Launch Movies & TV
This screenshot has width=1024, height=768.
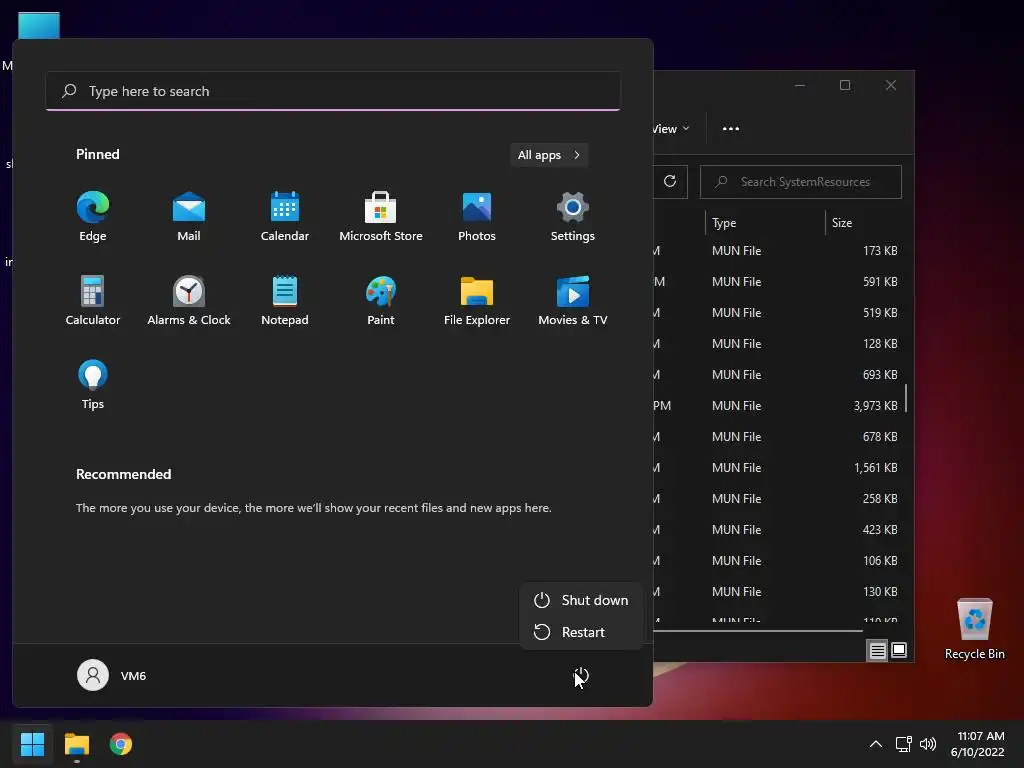tap(573, 301)
